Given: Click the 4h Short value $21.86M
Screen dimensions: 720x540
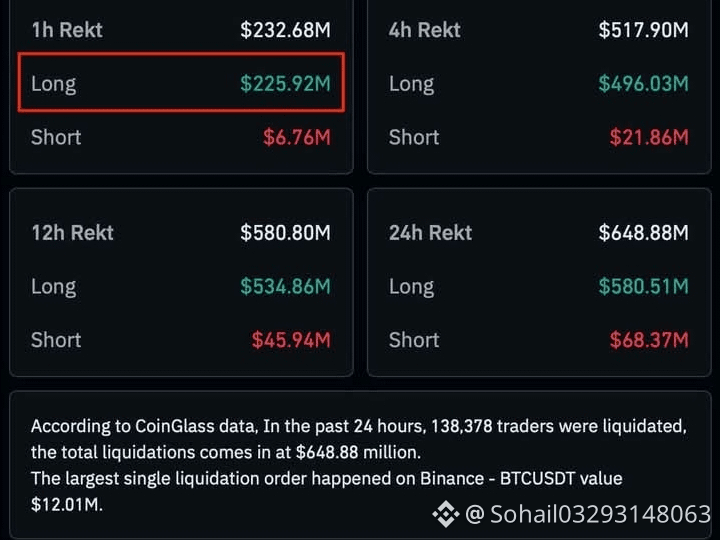Looking at the screenshot, I should click(x=649, y=137).
